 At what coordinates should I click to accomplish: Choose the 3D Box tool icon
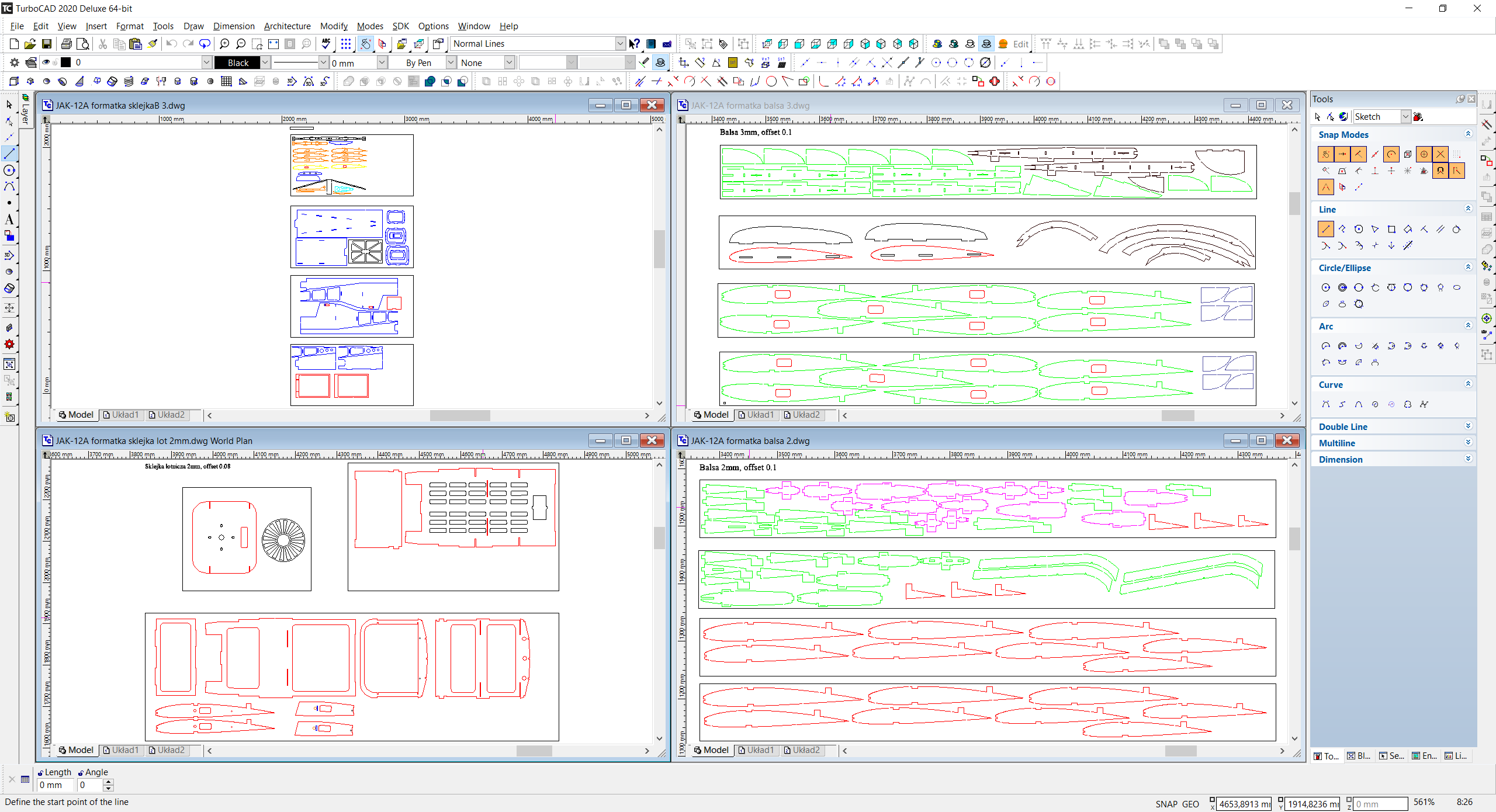click(14, 81)
